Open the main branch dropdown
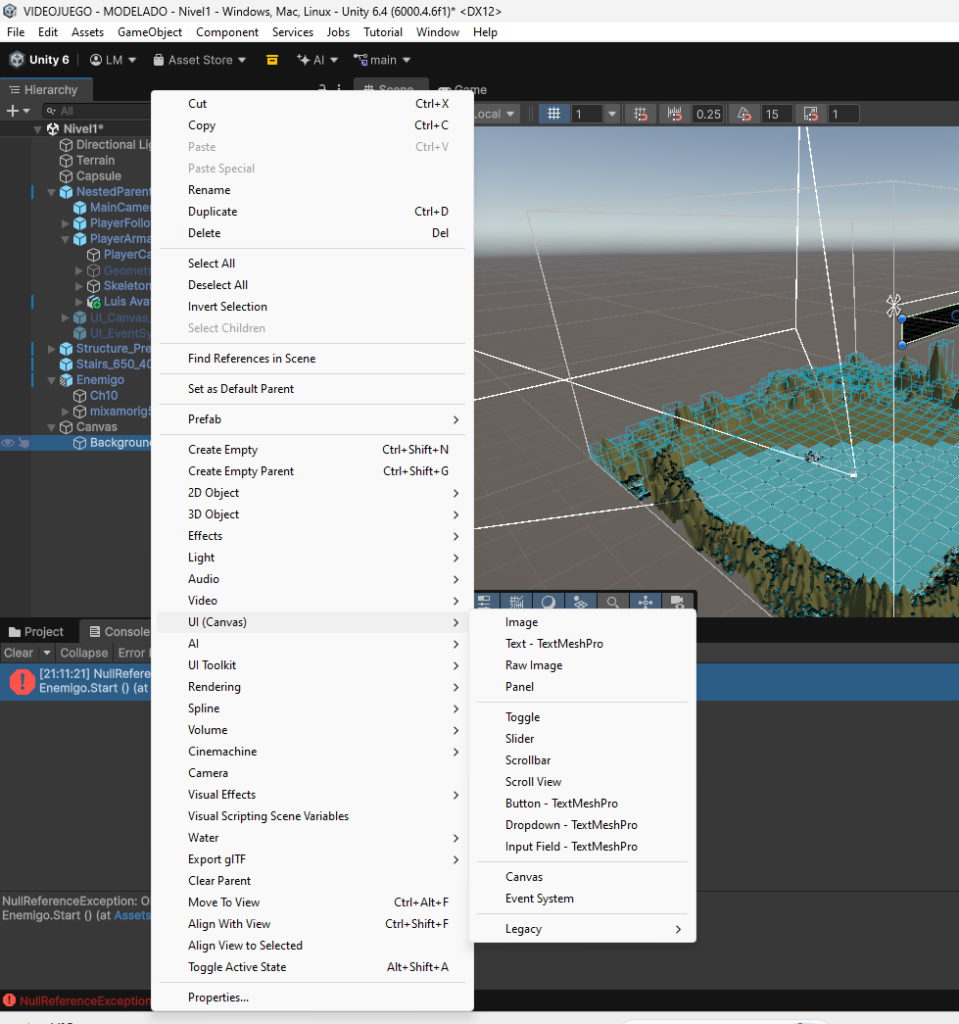Screen dimensions: 959x1024 click(382, 60)
